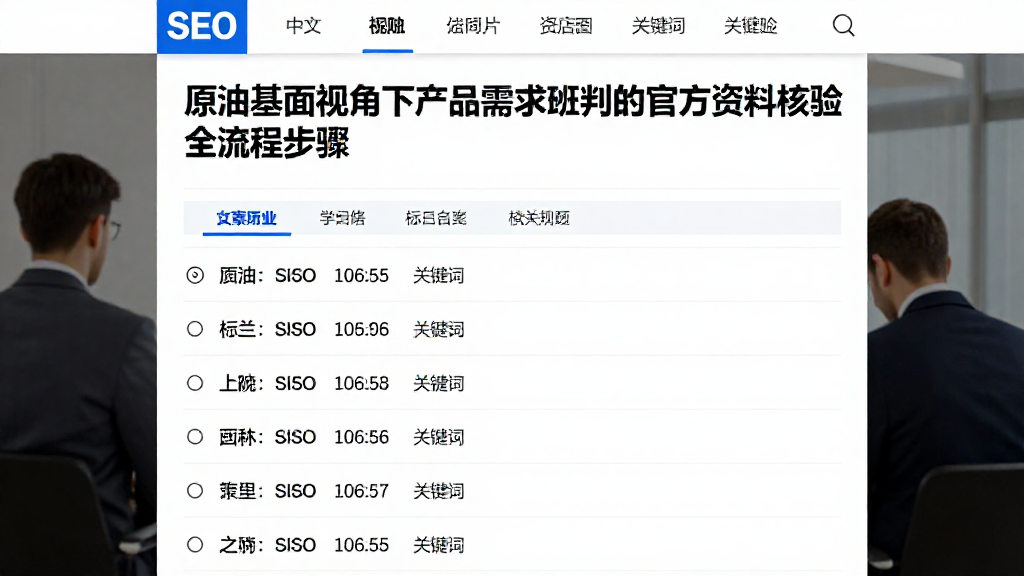Select the radio button in the 106:56 row
This screenshot has height=576, width=1024.
point(195,437)
